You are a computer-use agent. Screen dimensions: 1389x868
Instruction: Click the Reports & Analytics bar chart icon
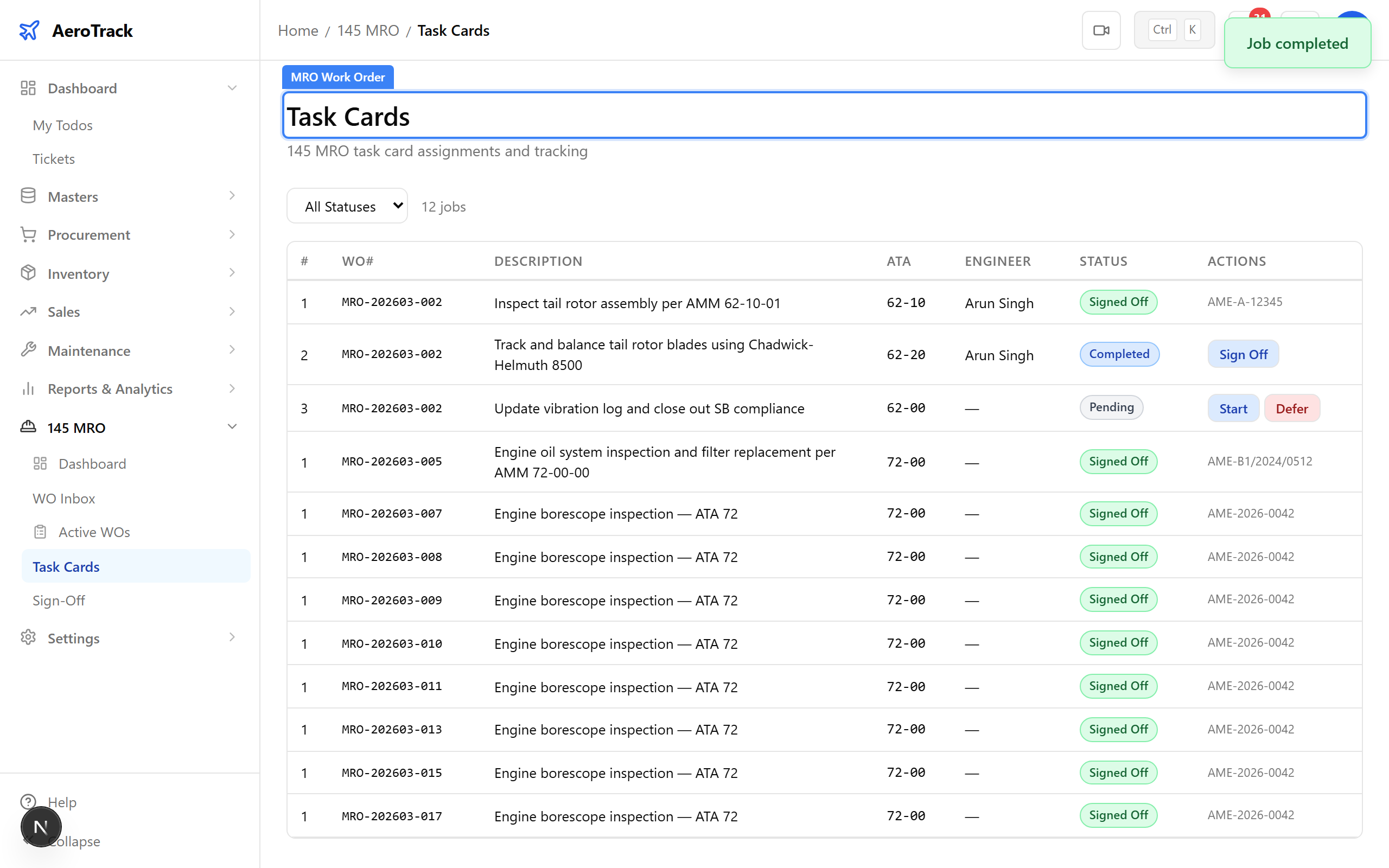(x=28, y=388)
